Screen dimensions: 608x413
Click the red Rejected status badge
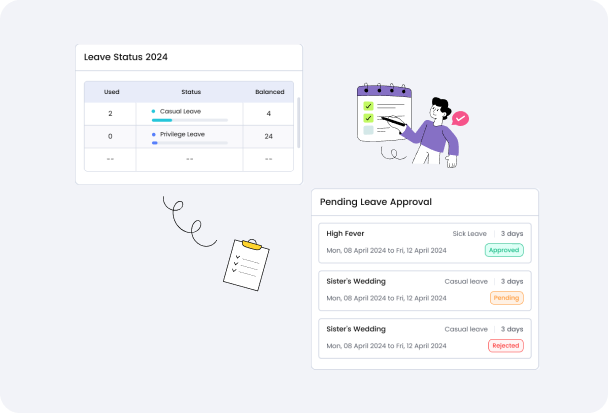coord(505,345)
